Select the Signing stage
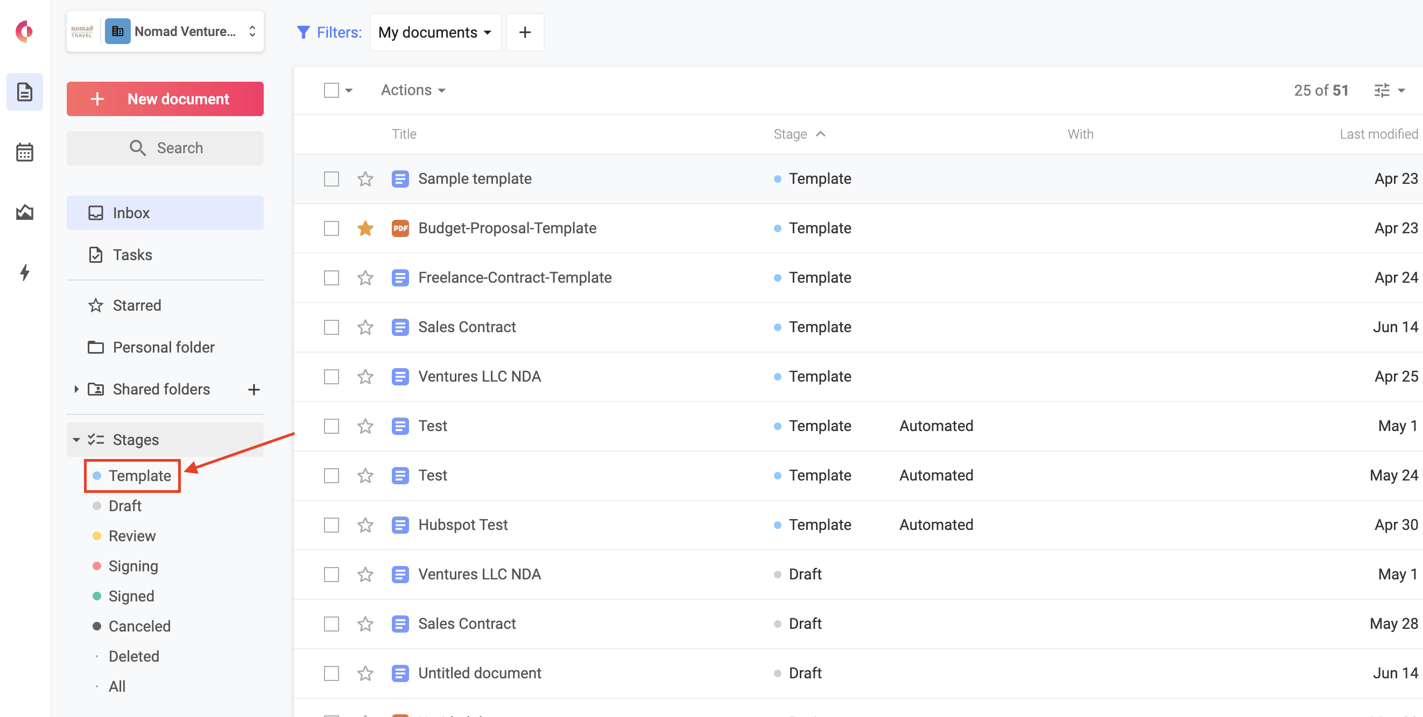Viewport: 1423px width, 717px height. 133,566
